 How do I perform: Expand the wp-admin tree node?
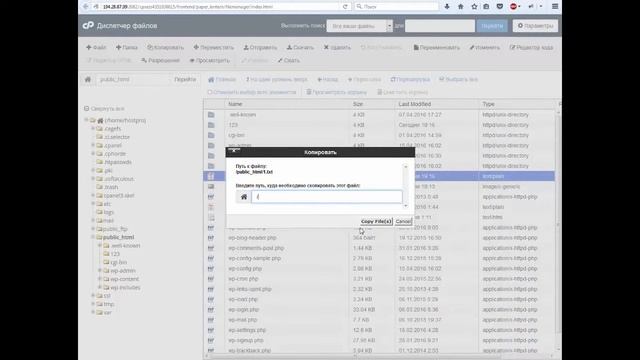pos(100,271)
